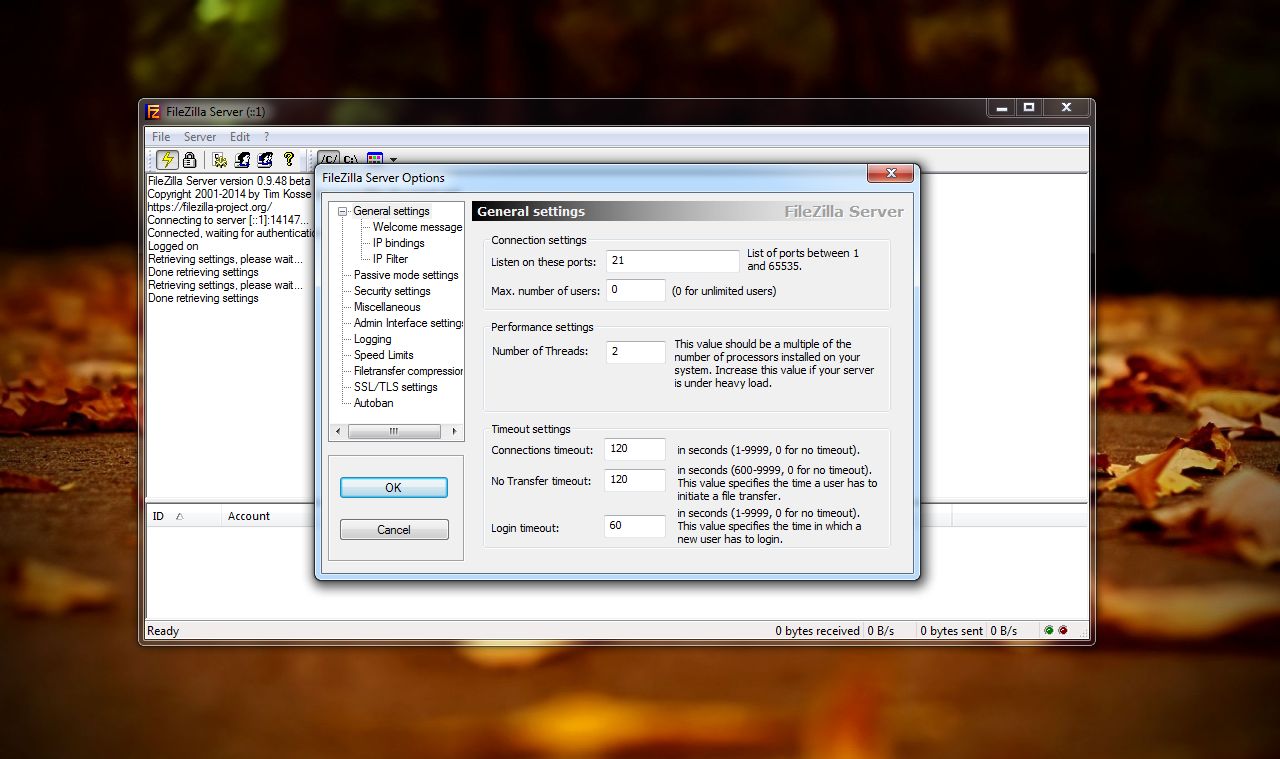
Task: Select Logging tree item
Action: 372,339
